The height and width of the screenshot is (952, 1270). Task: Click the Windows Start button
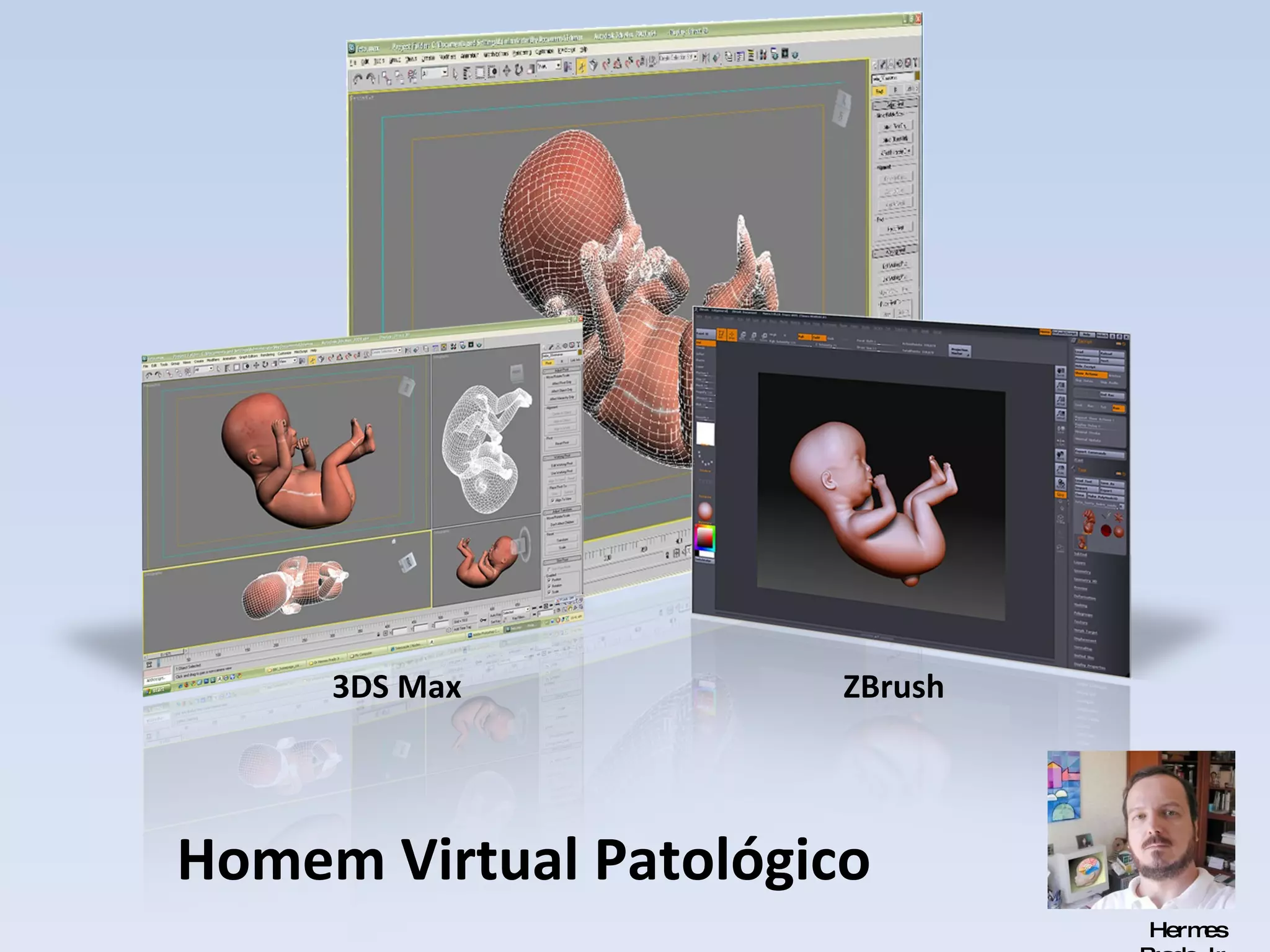[x=158, y=689]
